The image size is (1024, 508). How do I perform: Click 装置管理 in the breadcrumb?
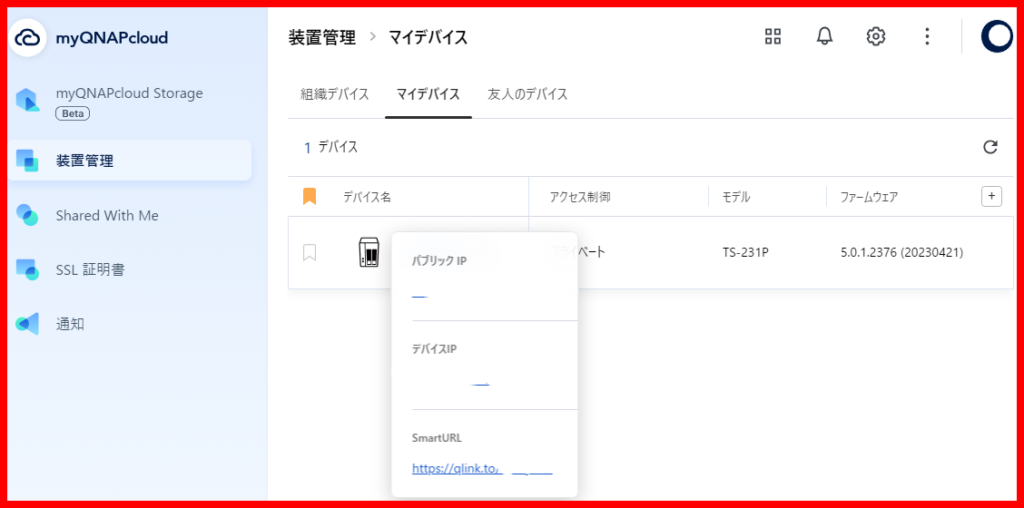click(x=322, y=37)
